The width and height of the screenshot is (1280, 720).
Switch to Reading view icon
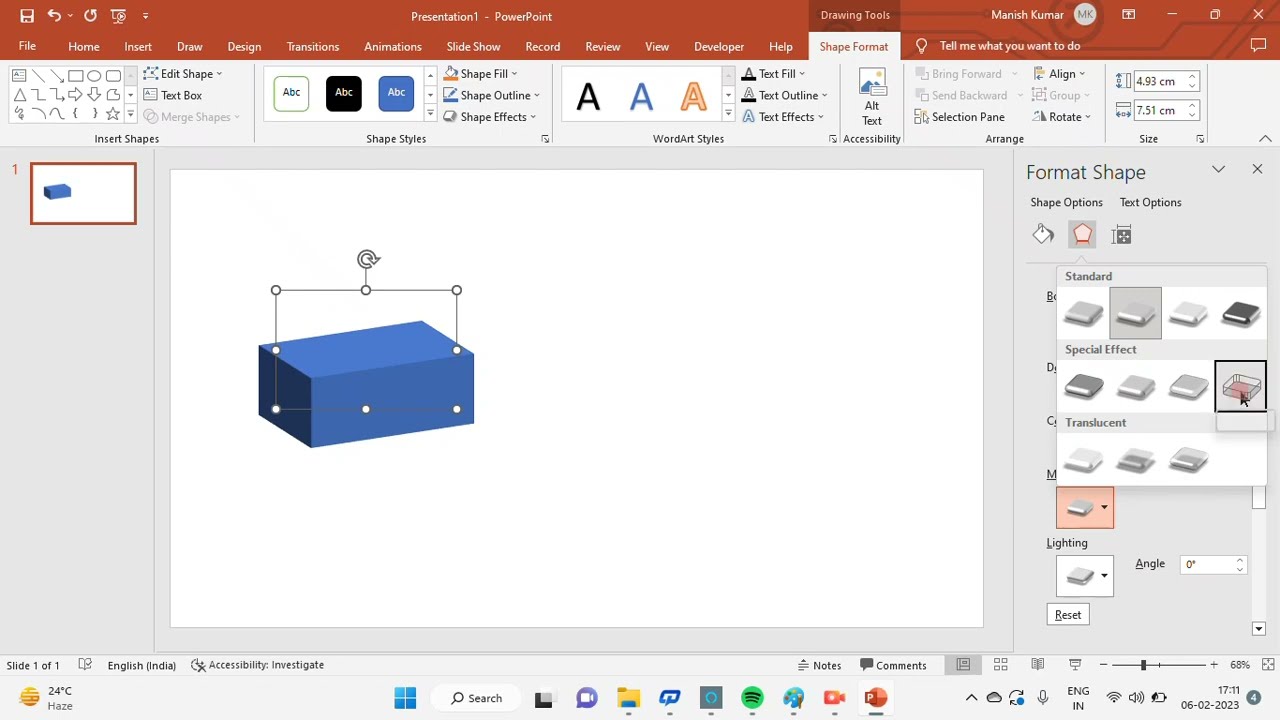pyautogui.click(x=1037, y=665)
